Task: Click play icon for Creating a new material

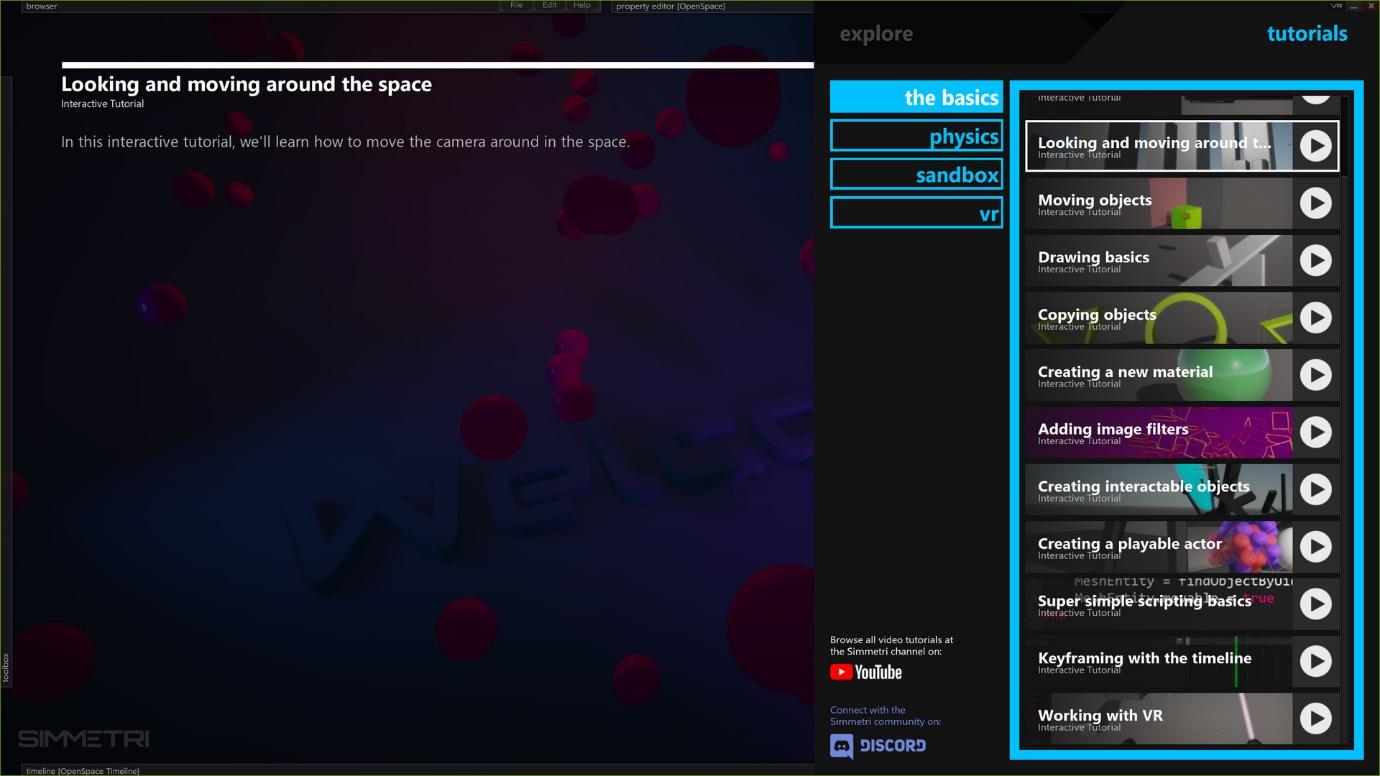Action: 1315,375
